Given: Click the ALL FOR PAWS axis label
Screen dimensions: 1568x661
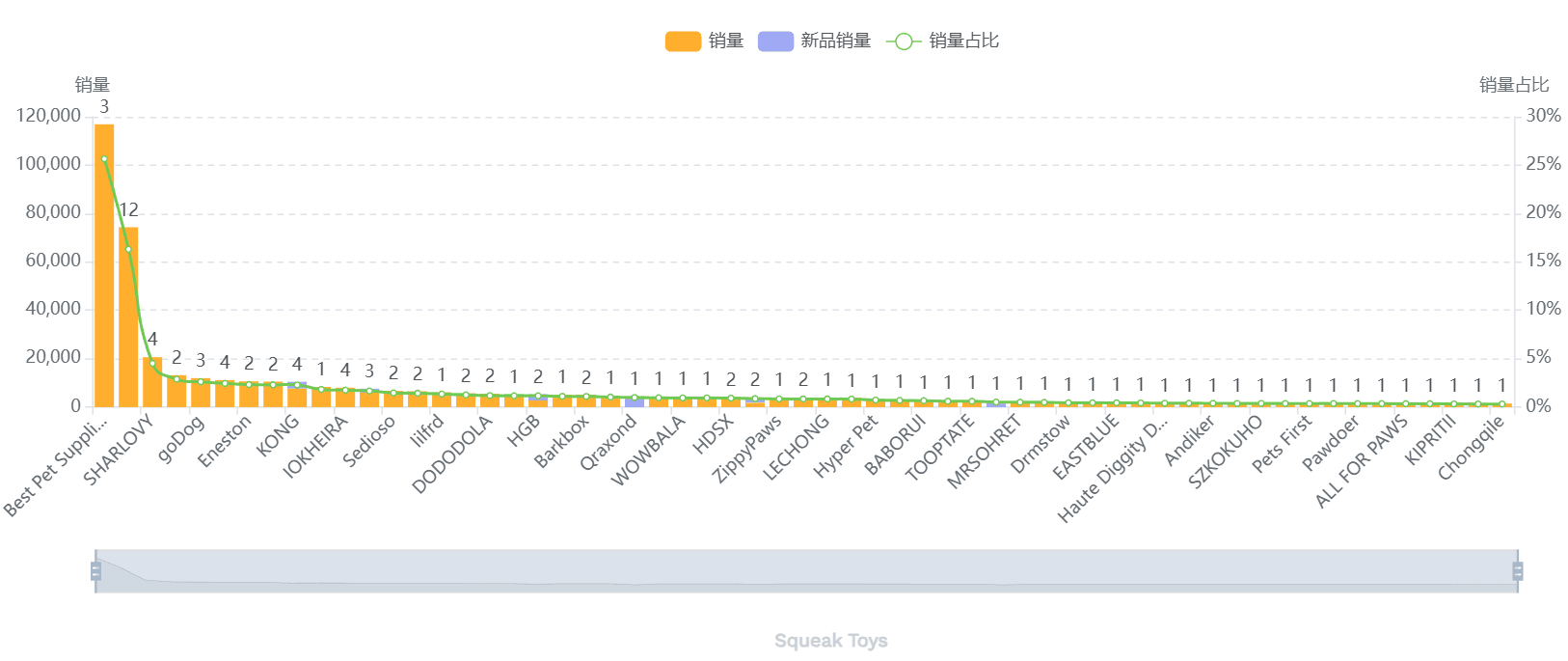Looking at the screenshot, I should (1362, 460).
